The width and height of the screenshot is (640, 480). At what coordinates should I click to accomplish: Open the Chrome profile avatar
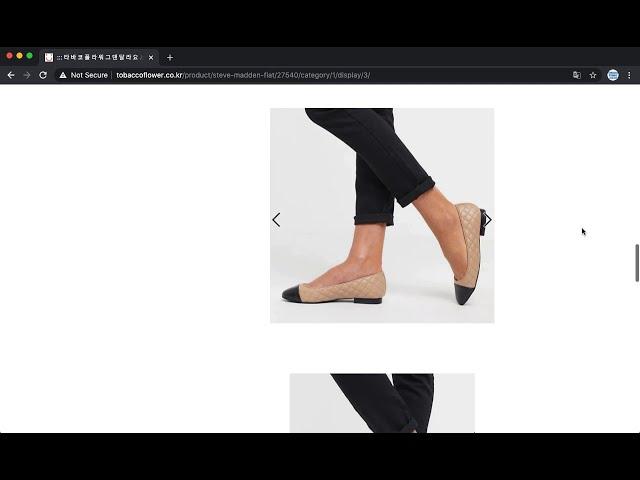coord(613,75)
